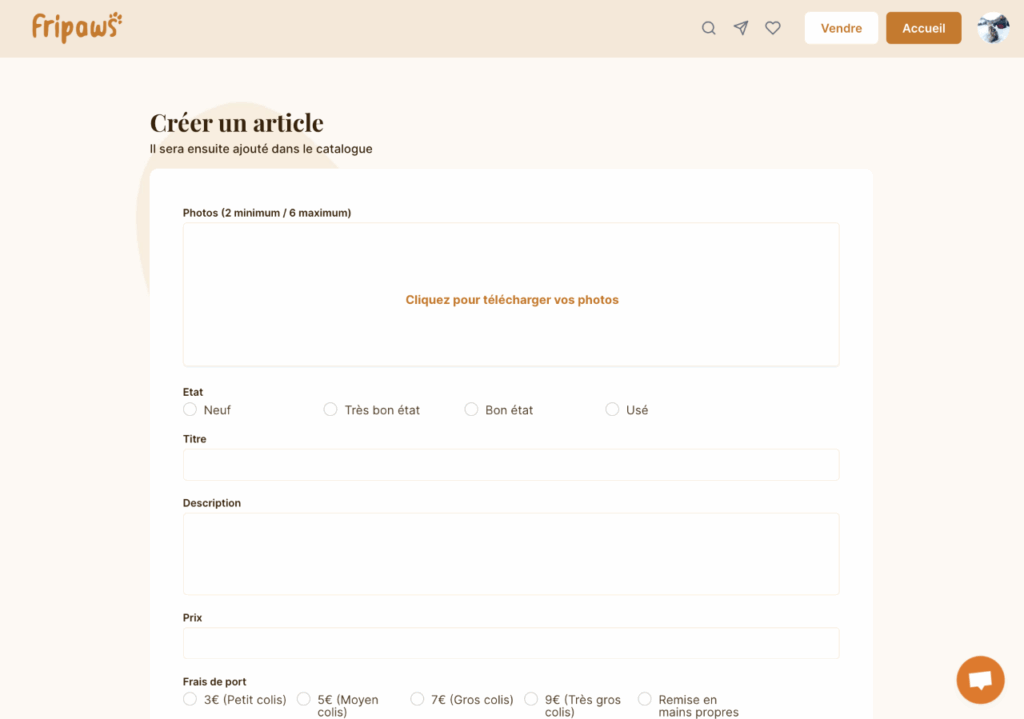Choose Remise en mains propres option
1024x719 pixels.
pos(645,699)
